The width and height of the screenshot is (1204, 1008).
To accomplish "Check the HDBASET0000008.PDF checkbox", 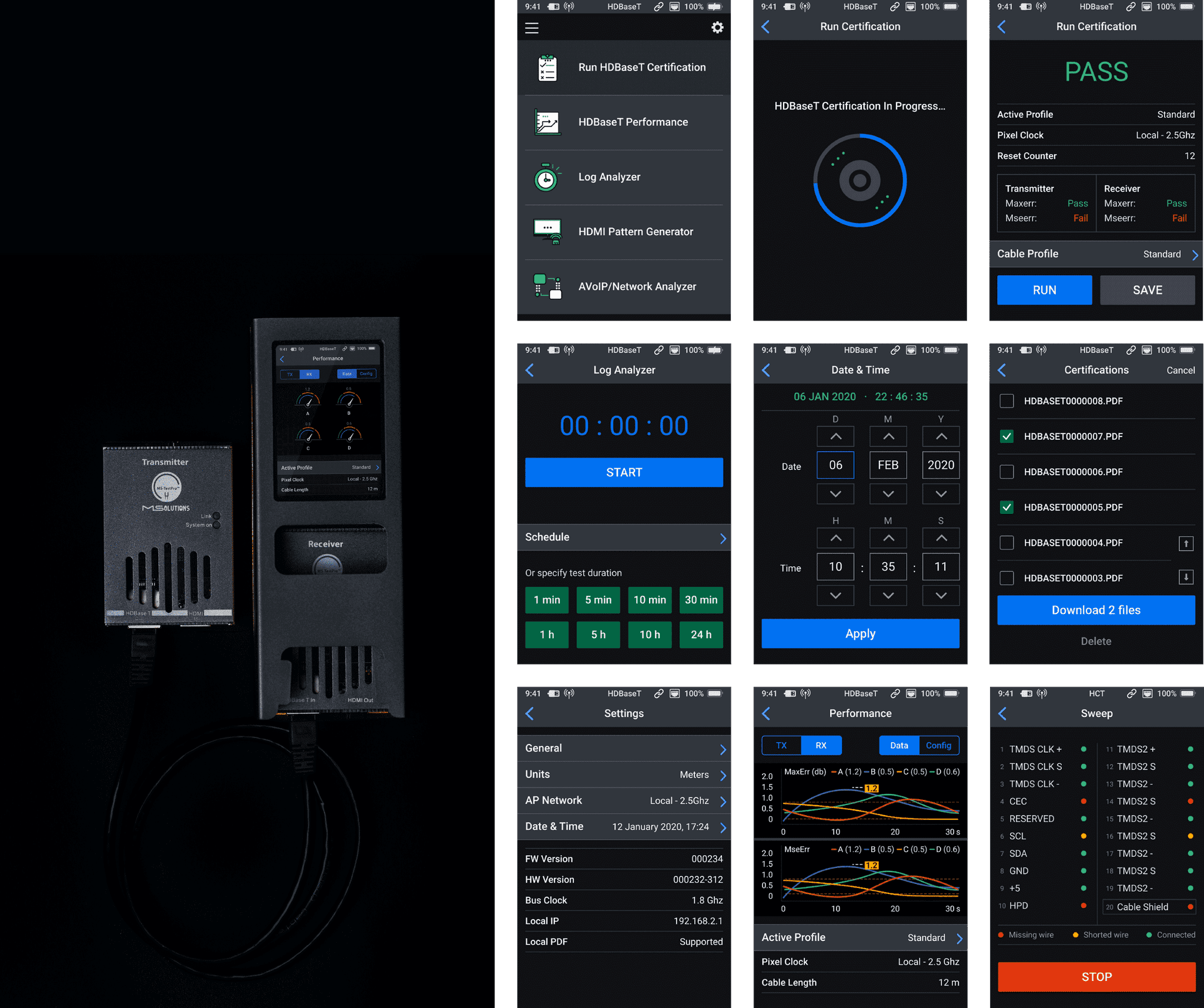I will point(1006,401).
